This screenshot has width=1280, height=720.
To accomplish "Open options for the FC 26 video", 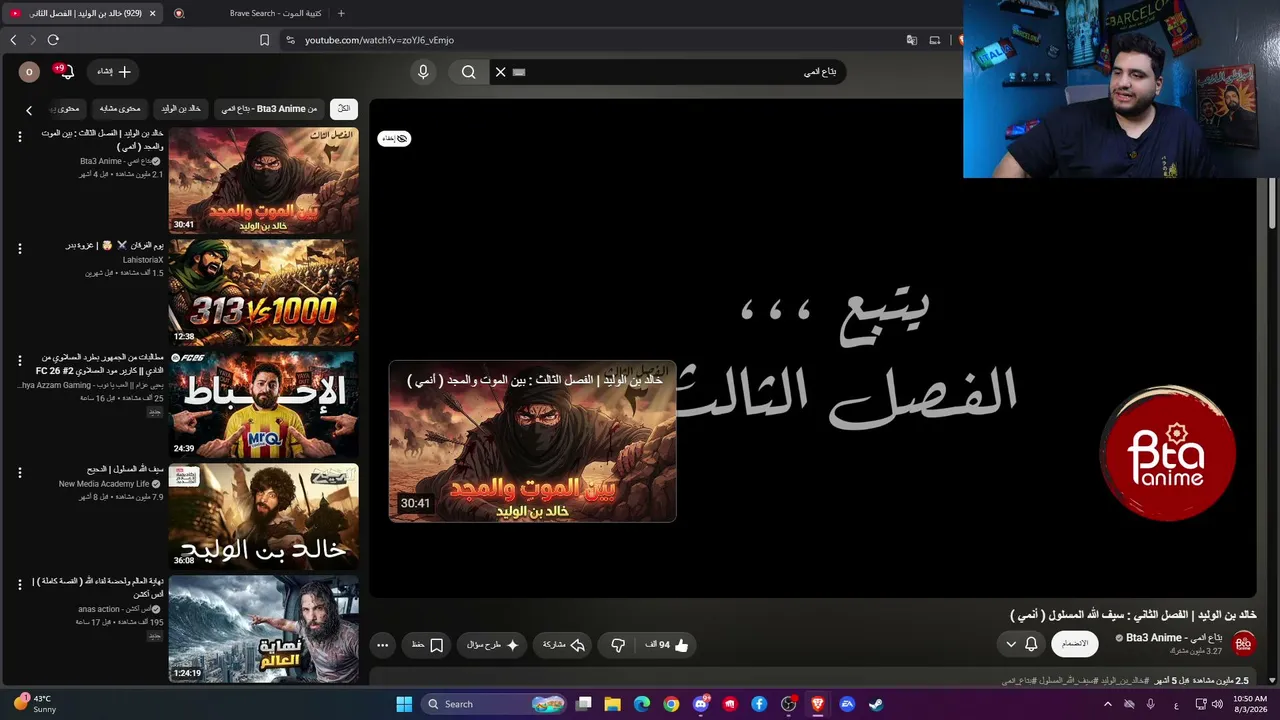I will point(19,361).
